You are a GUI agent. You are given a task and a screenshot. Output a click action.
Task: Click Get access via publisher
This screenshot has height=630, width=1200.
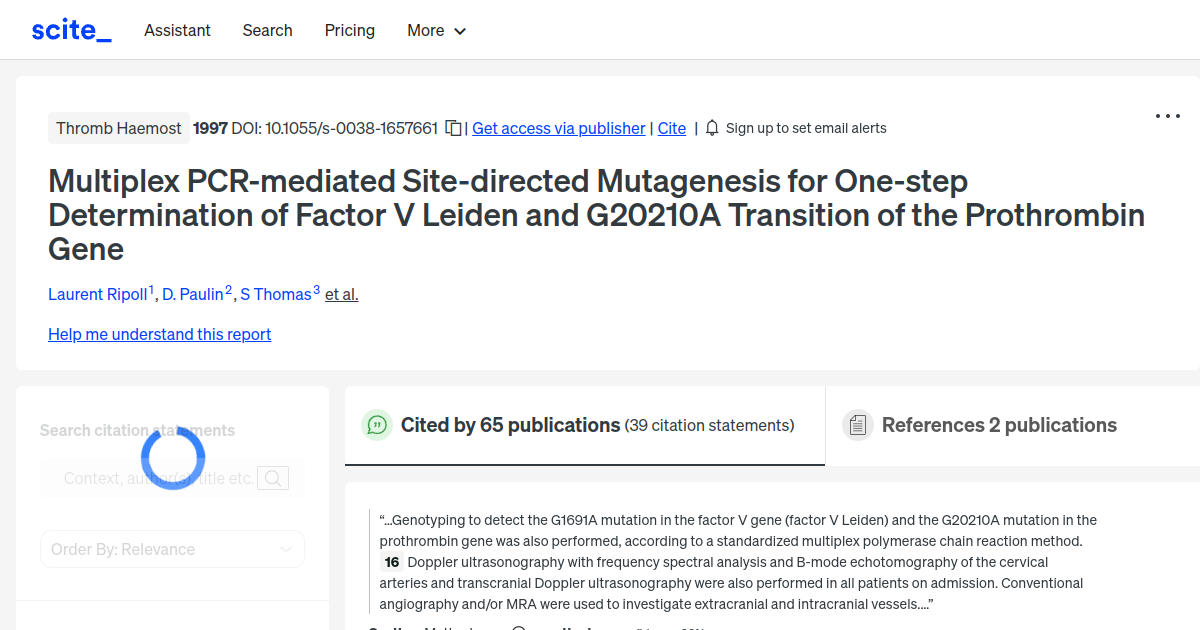coord(558,128)
